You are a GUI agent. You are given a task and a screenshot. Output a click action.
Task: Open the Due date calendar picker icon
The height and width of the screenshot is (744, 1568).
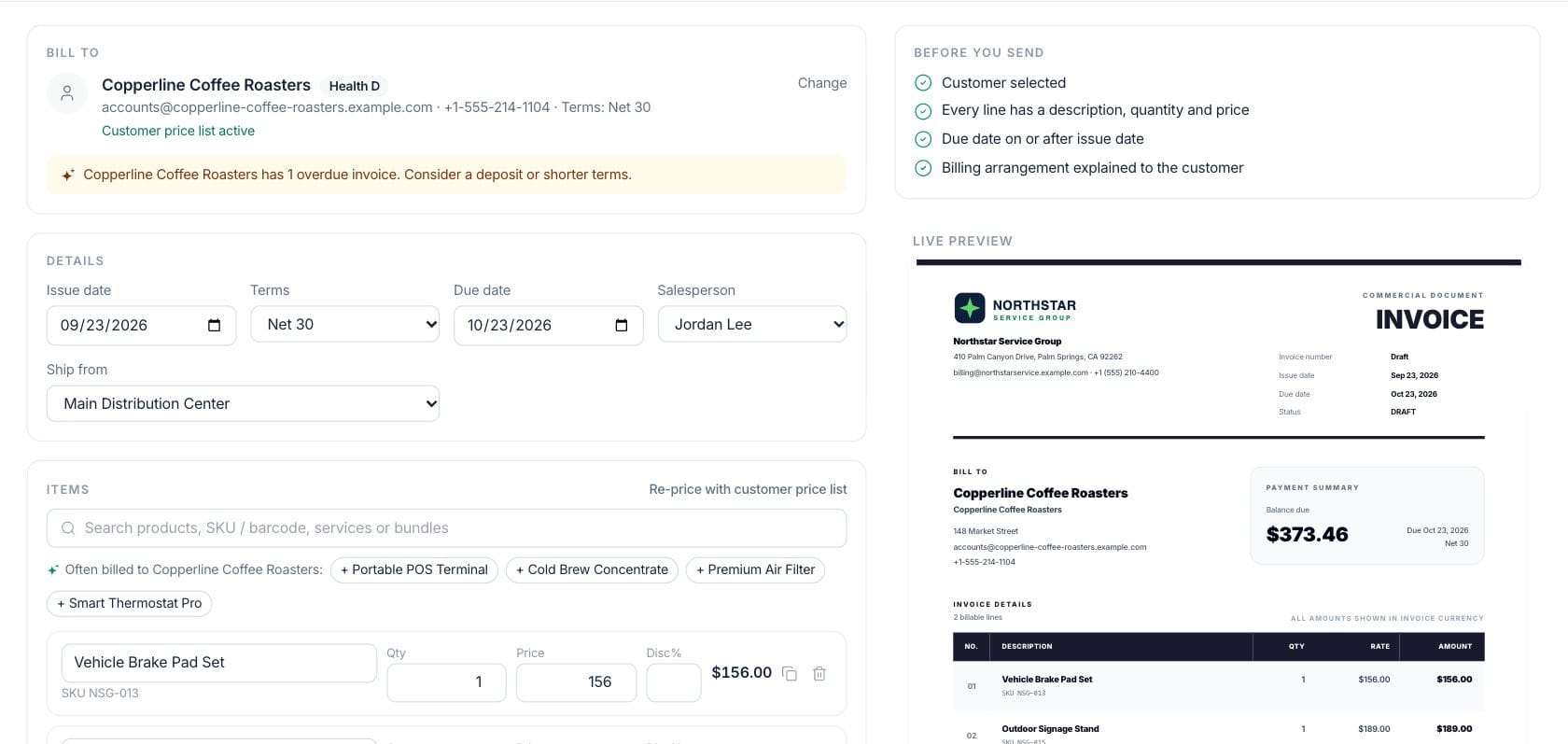pyautogui.click(x=622, y=325)
